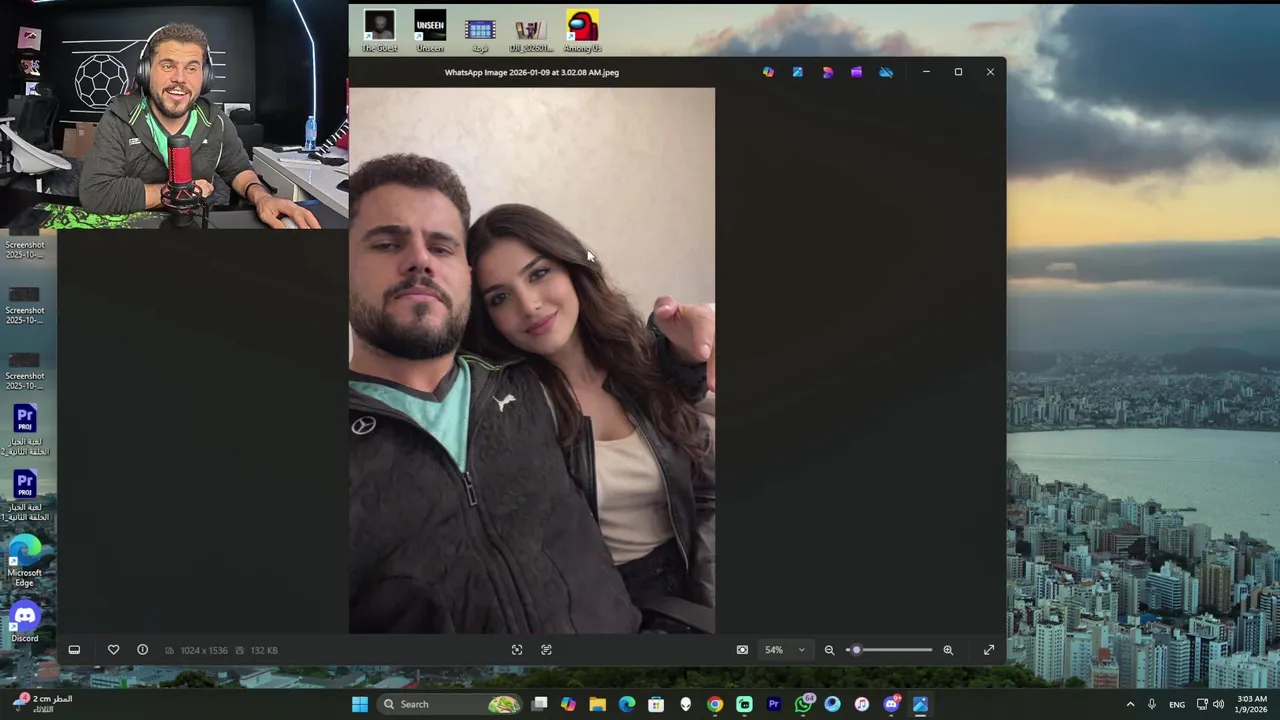This screenshot has width=1280, height=720.
Task: Open Discord from the taskbar
Action: point(891,704)
